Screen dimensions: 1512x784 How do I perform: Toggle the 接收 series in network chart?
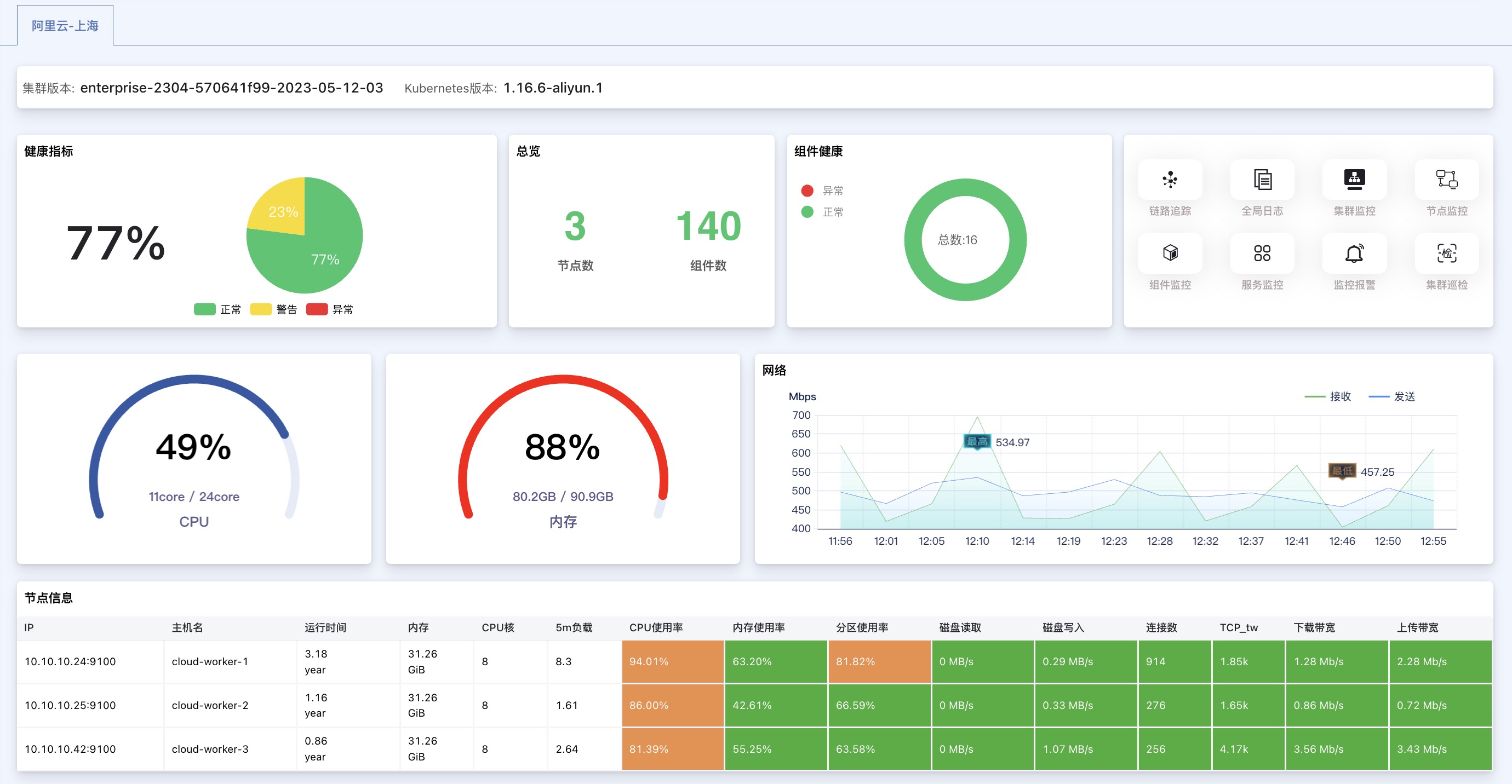(1328, 396)
